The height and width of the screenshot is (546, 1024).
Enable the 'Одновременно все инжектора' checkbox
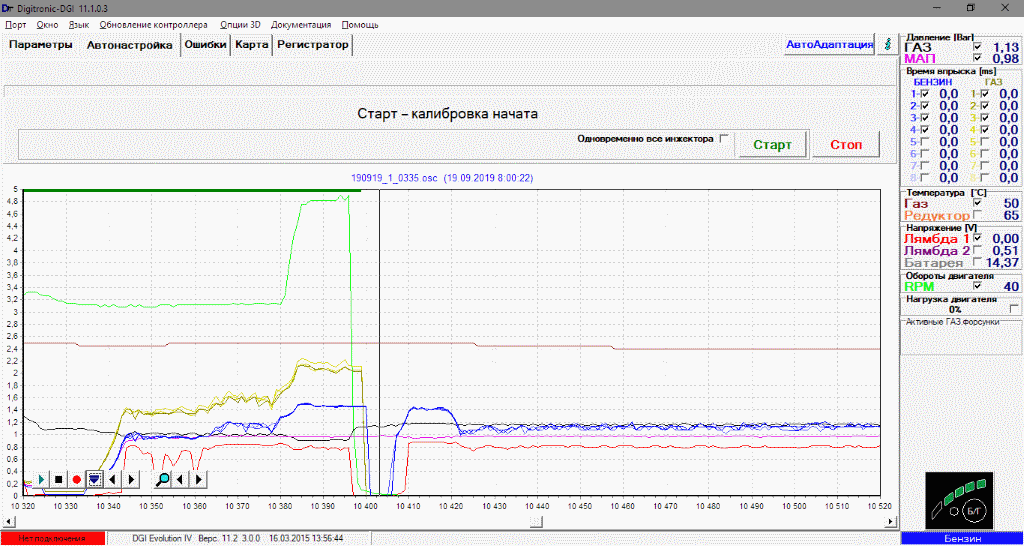point(725,139)
